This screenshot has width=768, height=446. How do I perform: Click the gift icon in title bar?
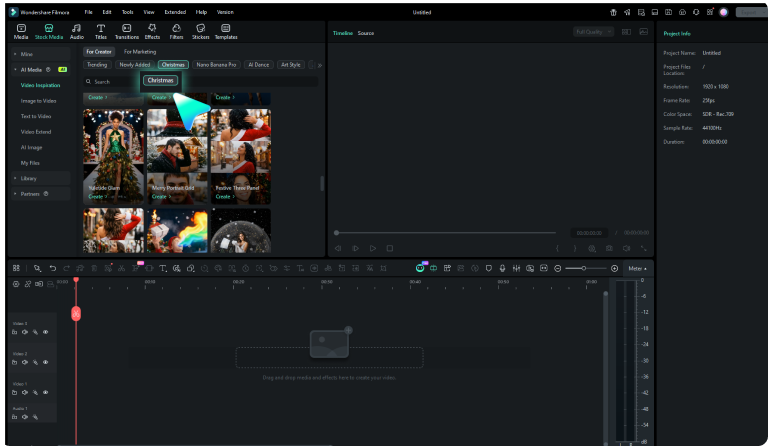(x=613, y=12)
